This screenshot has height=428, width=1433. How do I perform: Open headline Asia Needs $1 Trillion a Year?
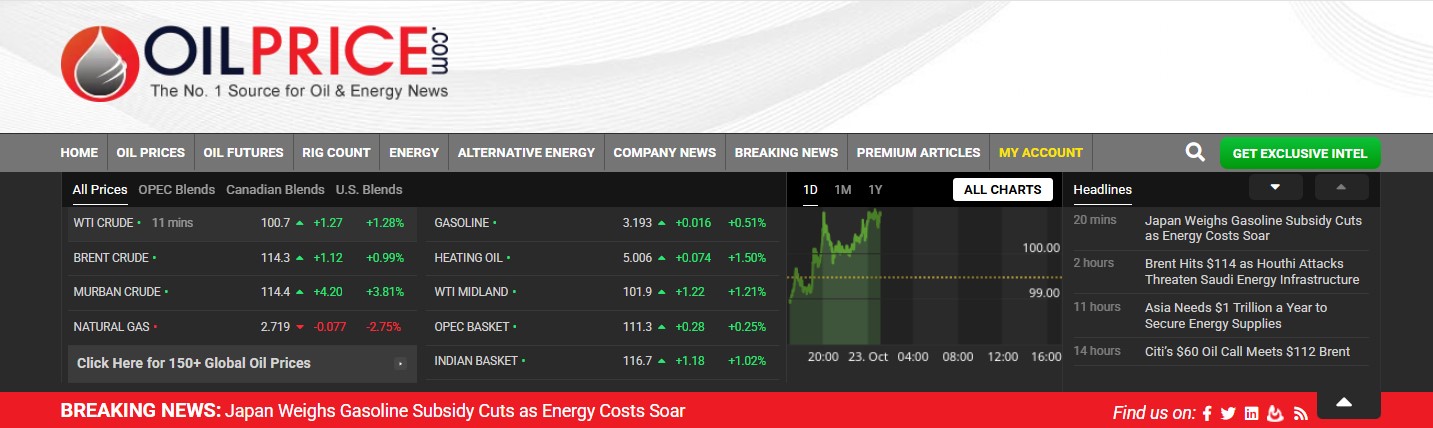[1236, 315]
